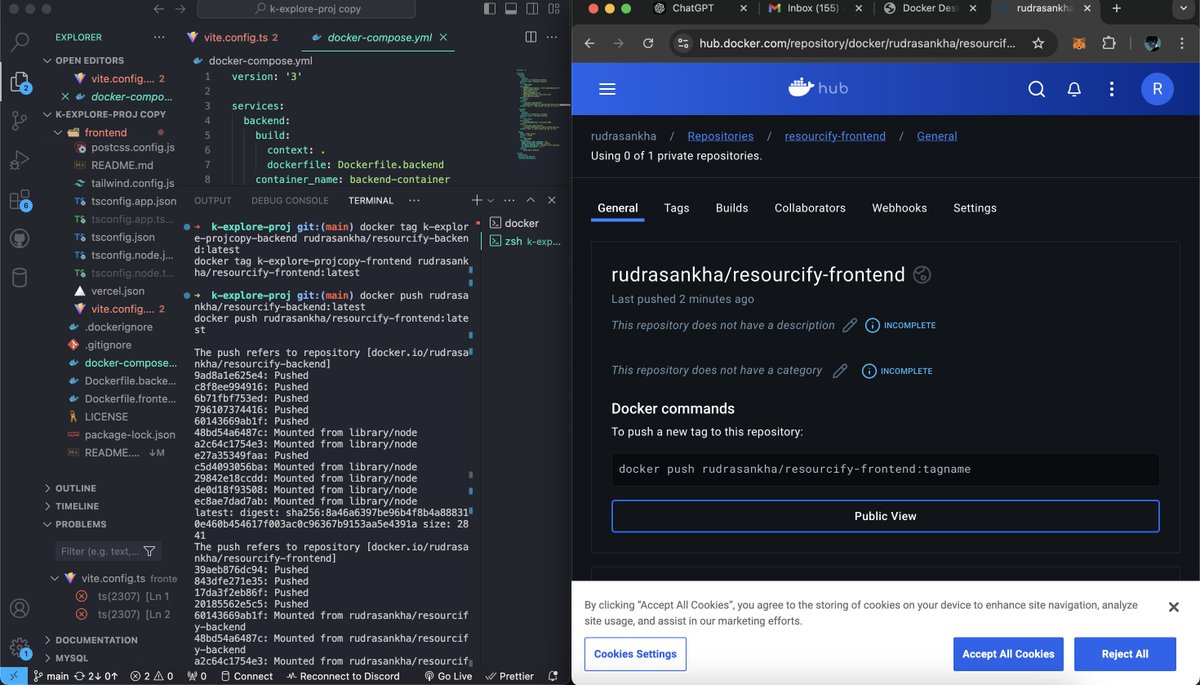Reload the Docker Hub page

pyautogui.click(x=648, y=44)
